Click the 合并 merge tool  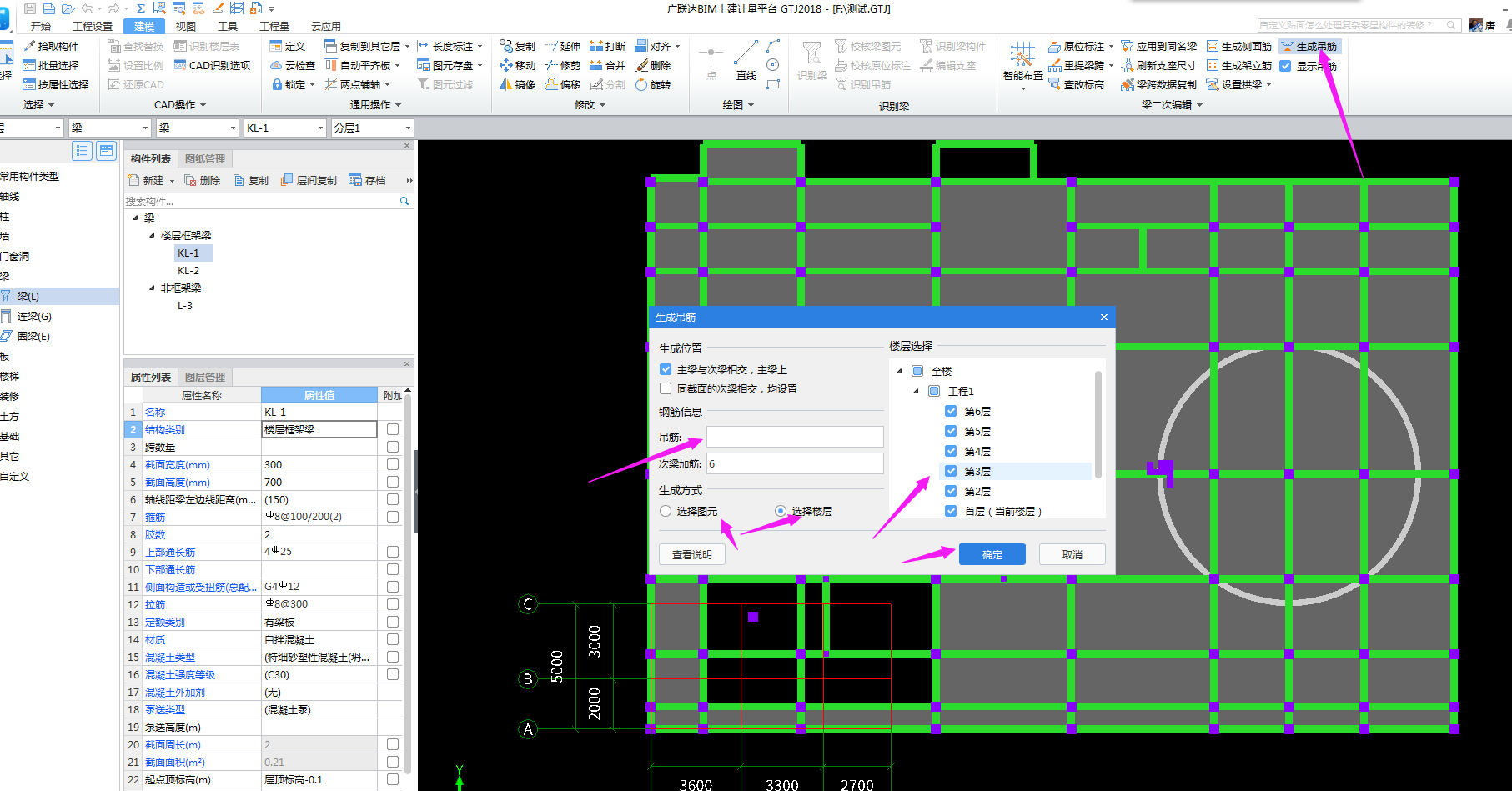(608, 65)
